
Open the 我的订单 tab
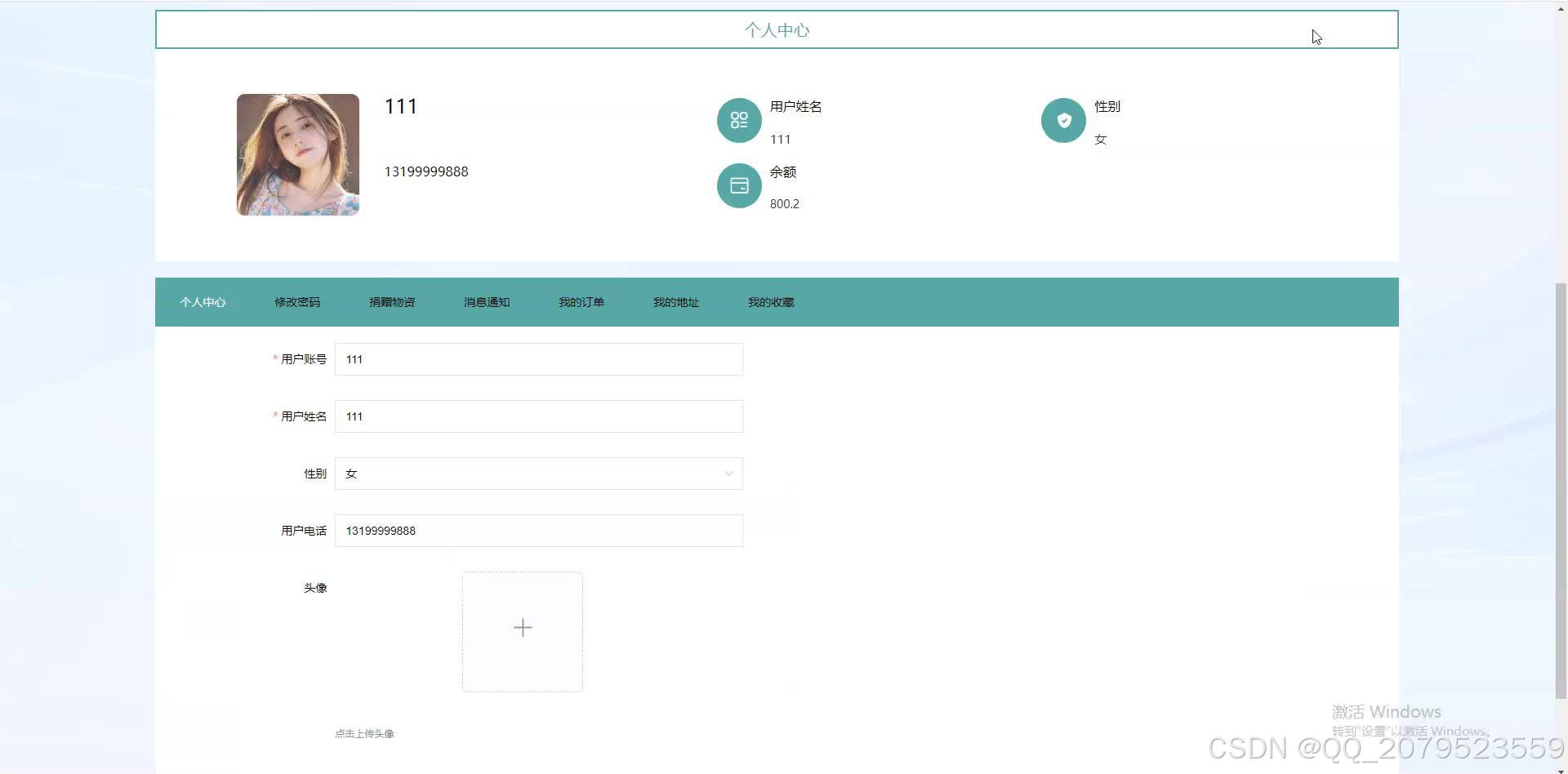click(x=581, y=302)
